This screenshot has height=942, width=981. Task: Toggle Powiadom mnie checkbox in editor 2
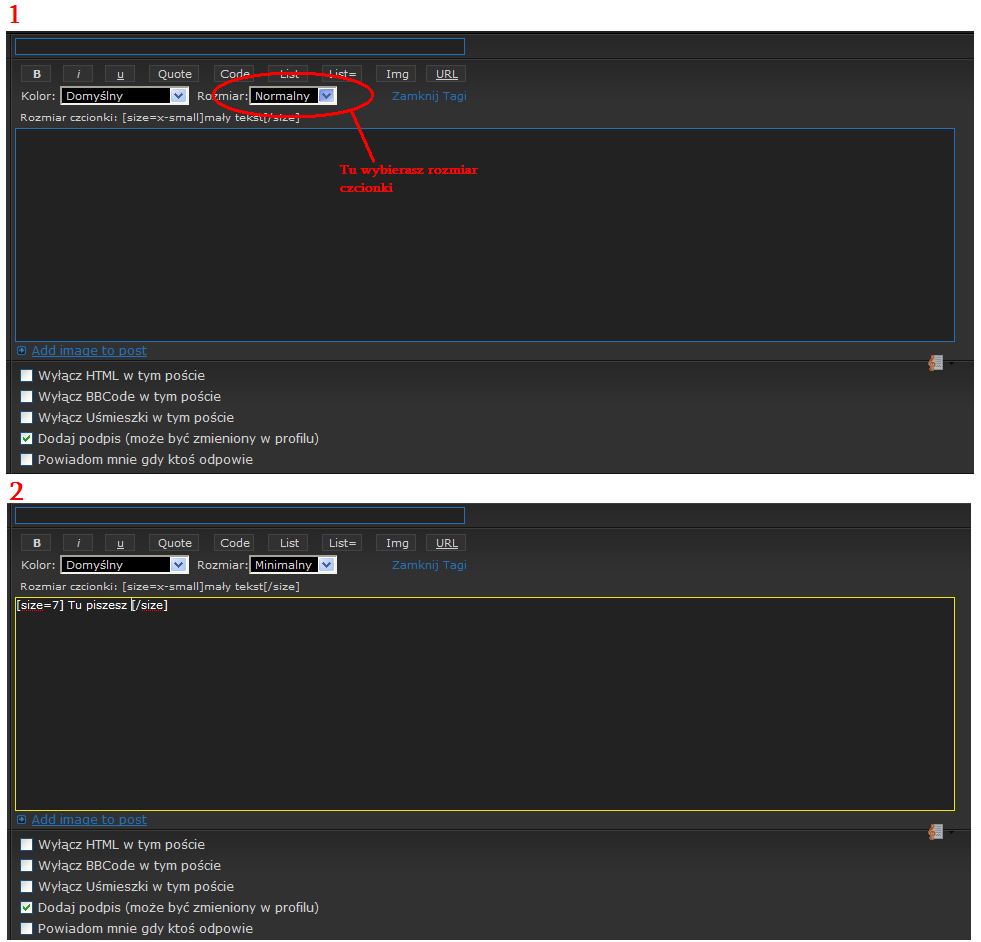point(26,928)
